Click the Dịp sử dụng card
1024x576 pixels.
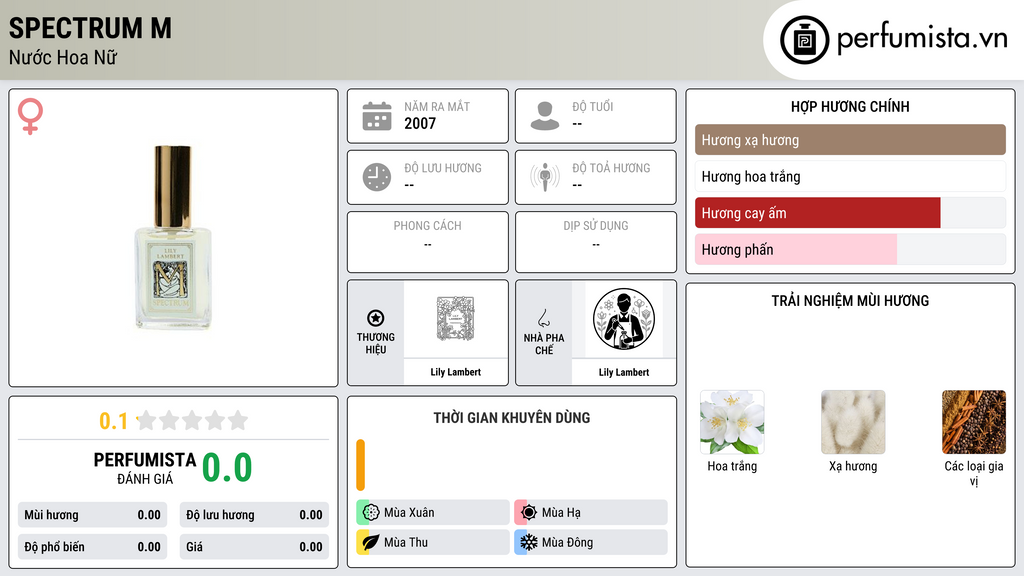point(596,242)
